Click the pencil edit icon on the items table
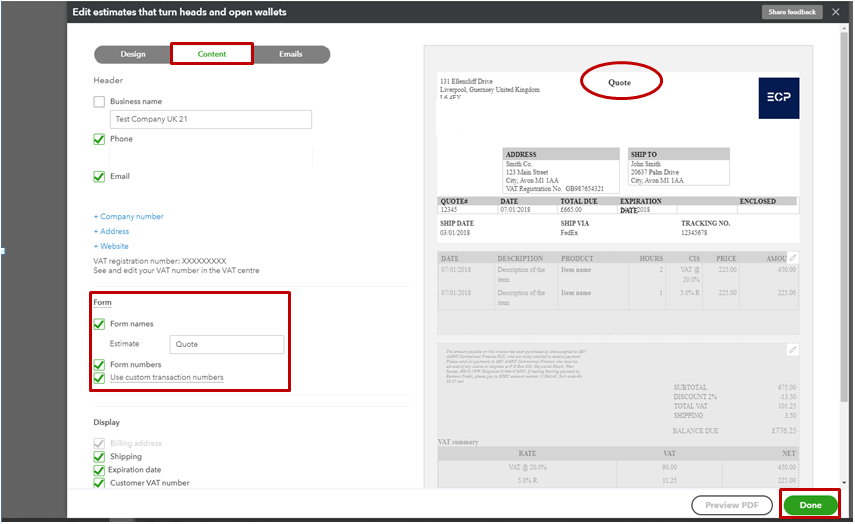The image size is (855, 524). pyautogui.click(x=793, y=257)
